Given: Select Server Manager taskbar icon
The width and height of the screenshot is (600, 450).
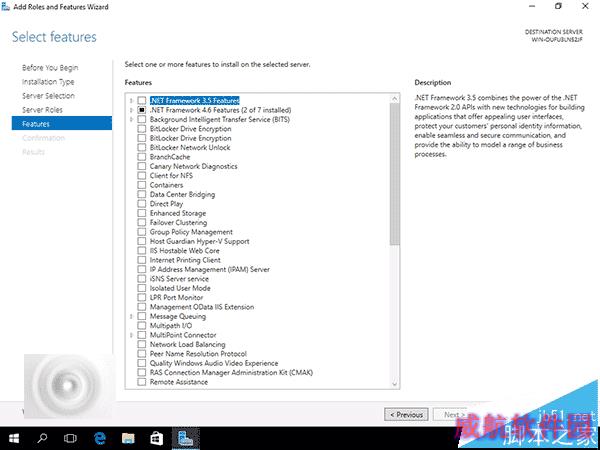Looking at the screenshot, I should 186,439.
